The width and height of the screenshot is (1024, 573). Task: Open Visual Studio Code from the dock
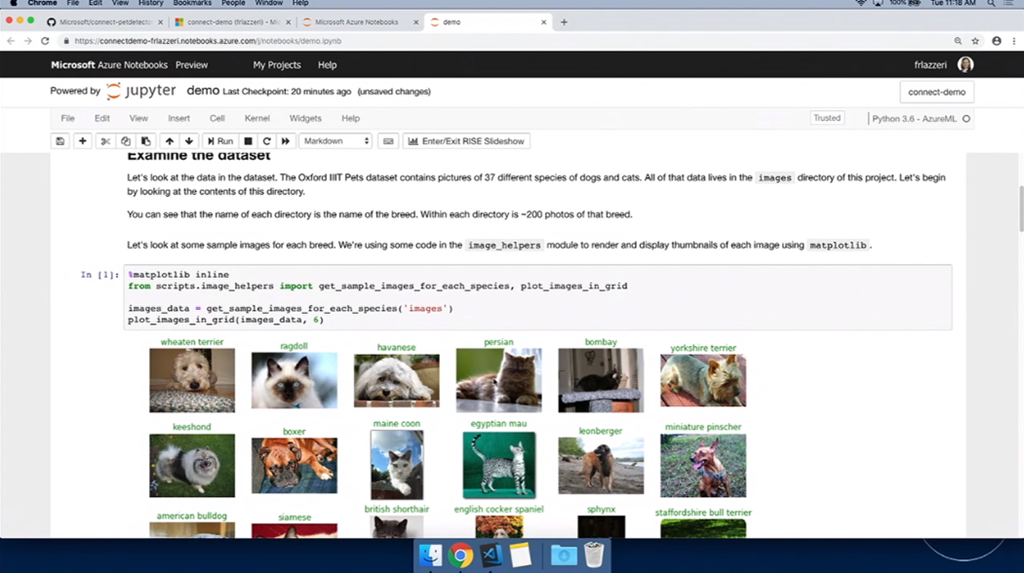[x=491, y=555]
